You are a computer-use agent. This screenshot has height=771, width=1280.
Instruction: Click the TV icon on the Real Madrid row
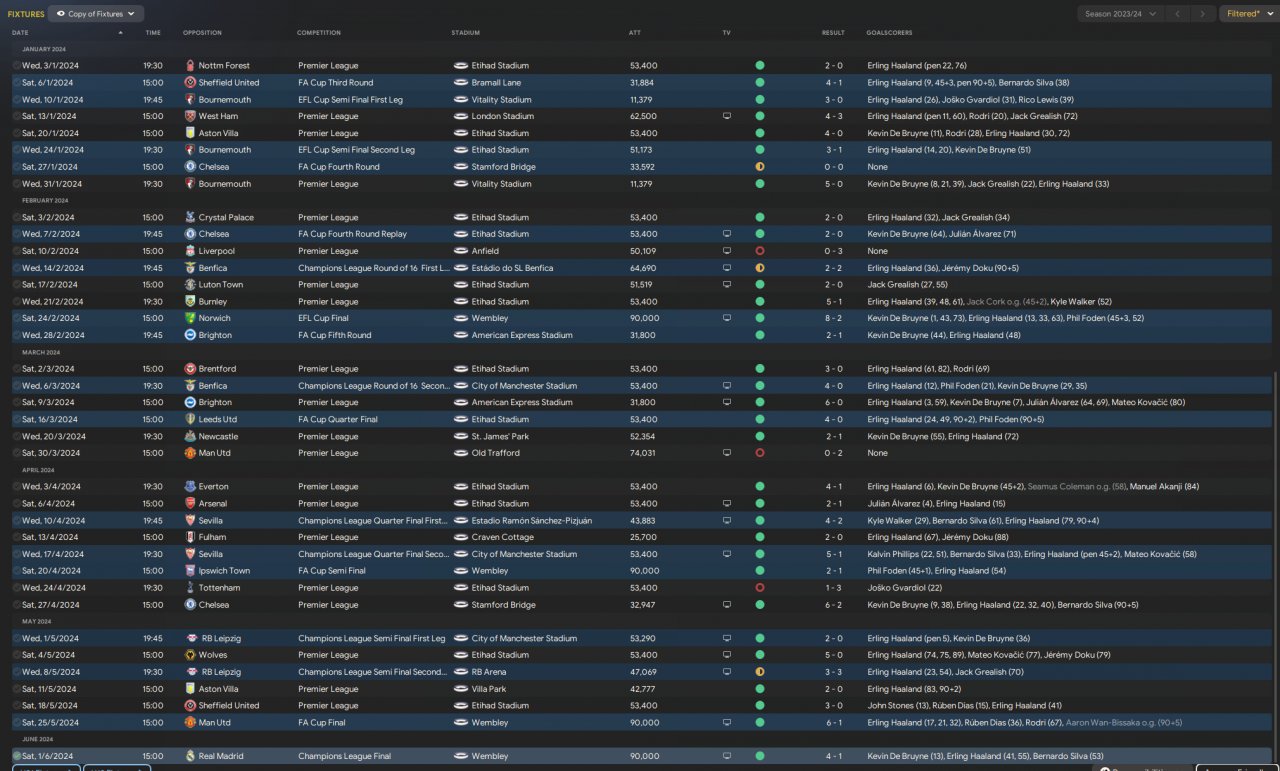727,756
